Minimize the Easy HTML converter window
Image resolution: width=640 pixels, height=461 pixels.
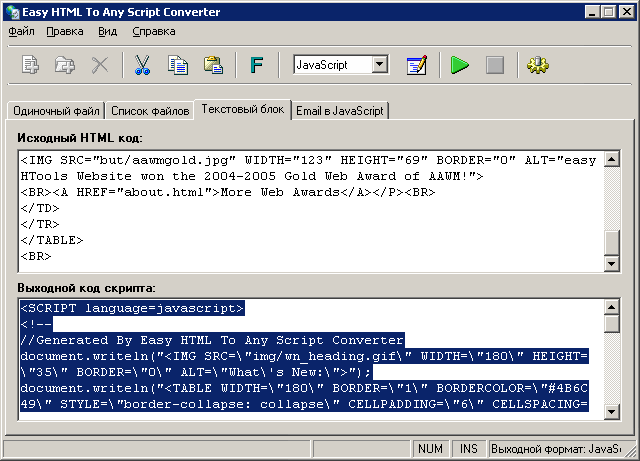coord(592,12)
